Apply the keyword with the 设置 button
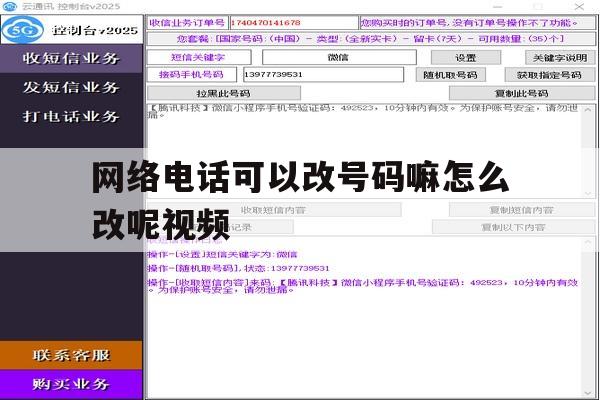 466,58
